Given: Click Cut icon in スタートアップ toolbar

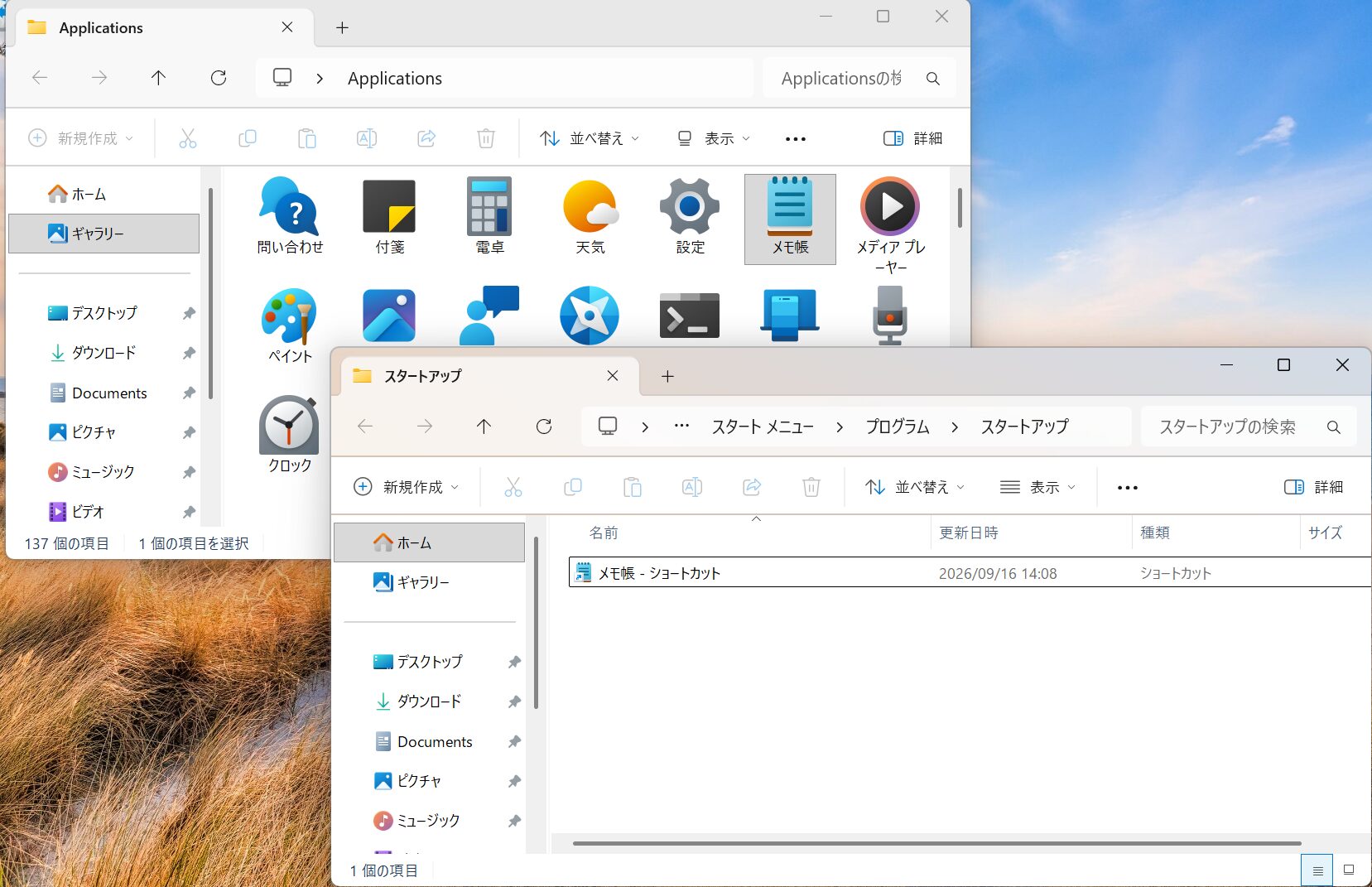Looking at the screenshot, I should coord(513,487).
